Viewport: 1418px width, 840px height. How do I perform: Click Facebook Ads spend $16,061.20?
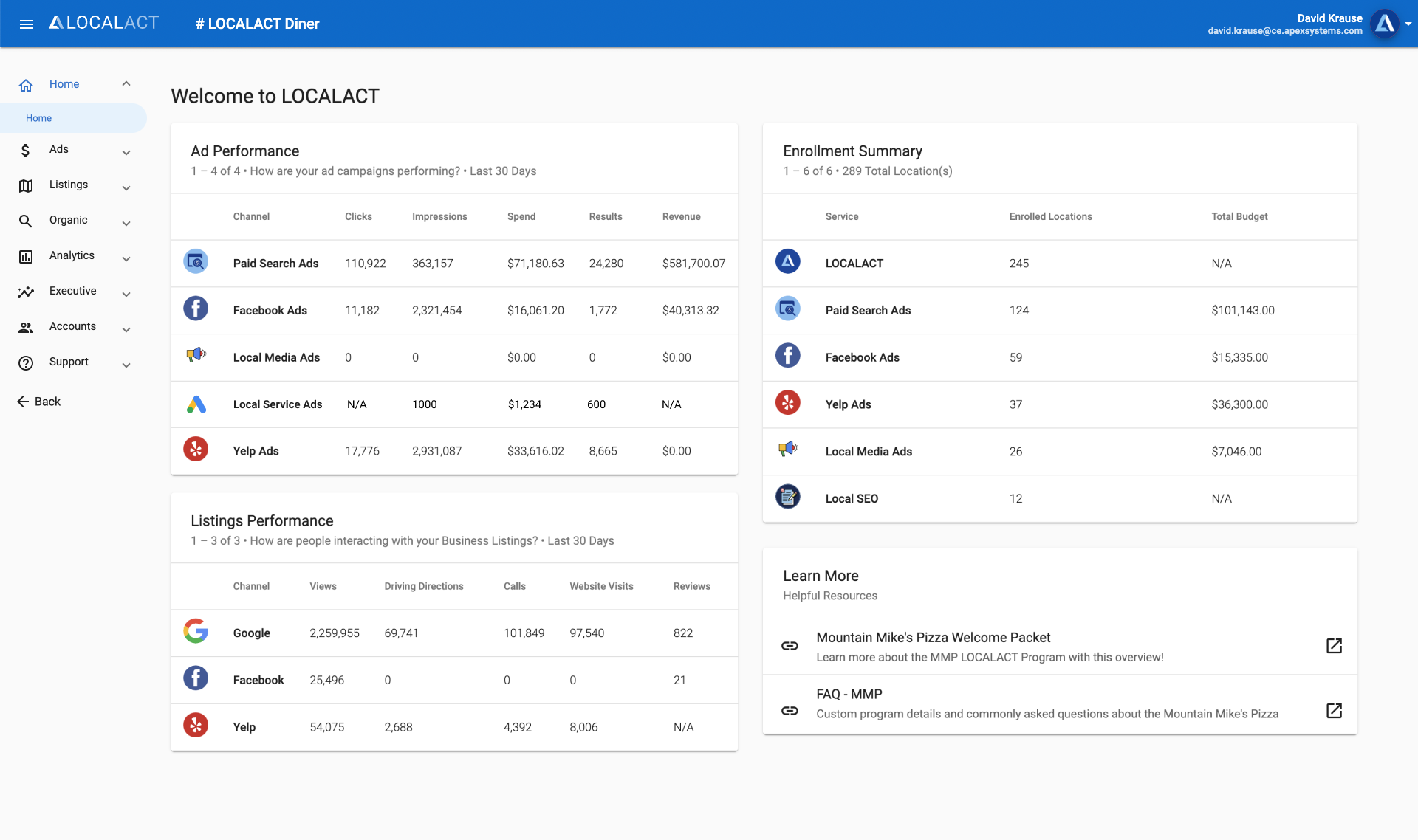535,311
